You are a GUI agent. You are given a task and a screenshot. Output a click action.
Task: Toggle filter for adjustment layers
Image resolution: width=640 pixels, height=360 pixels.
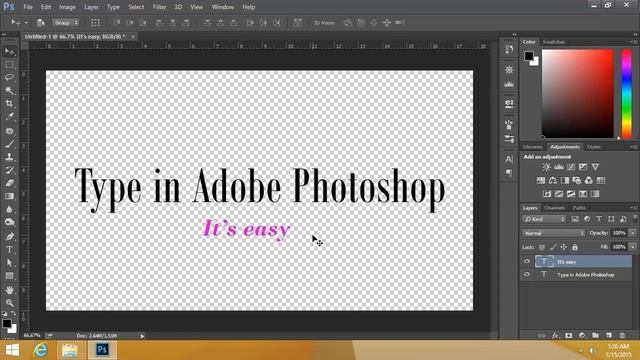coord(587,219)
